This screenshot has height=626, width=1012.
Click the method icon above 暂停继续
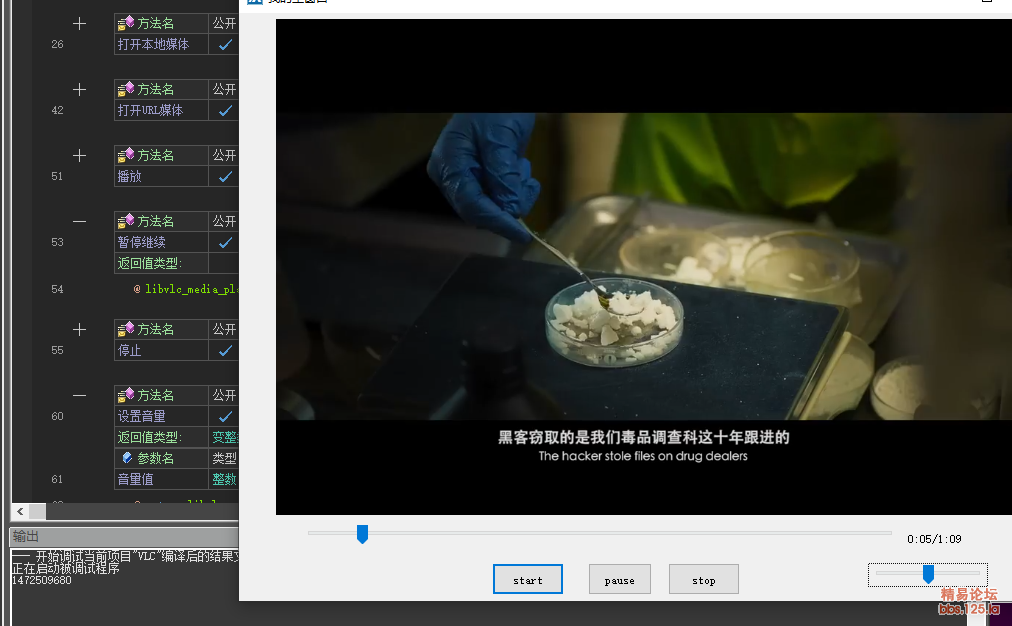pos(125,221)
